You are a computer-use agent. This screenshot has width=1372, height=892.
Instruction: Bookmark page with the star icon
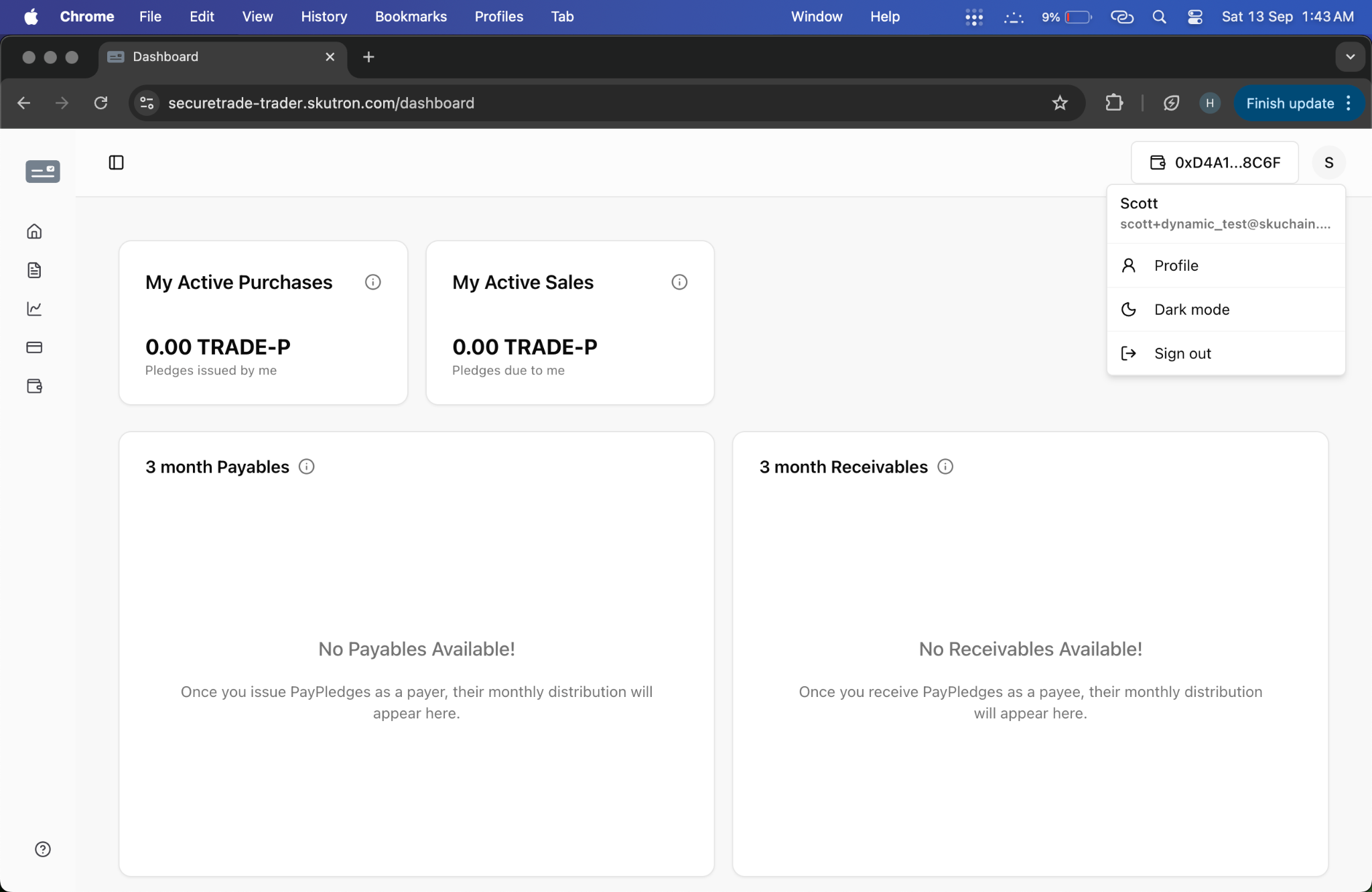point(1060,103)
